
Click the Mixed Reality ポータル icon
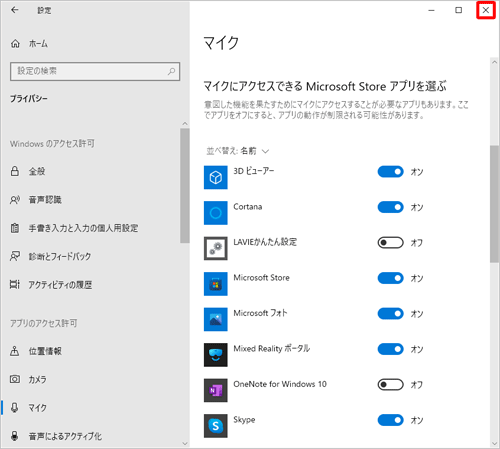[x=216, y=355]
